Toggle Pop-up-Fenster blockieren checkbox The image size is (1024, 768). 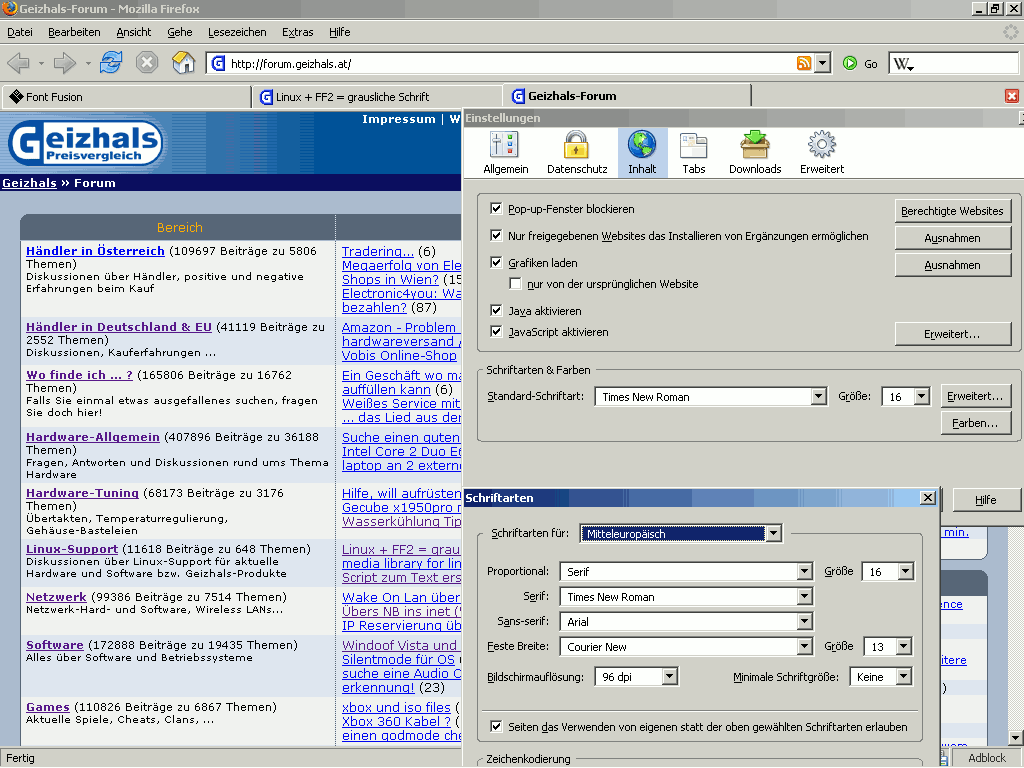point(496,208)
